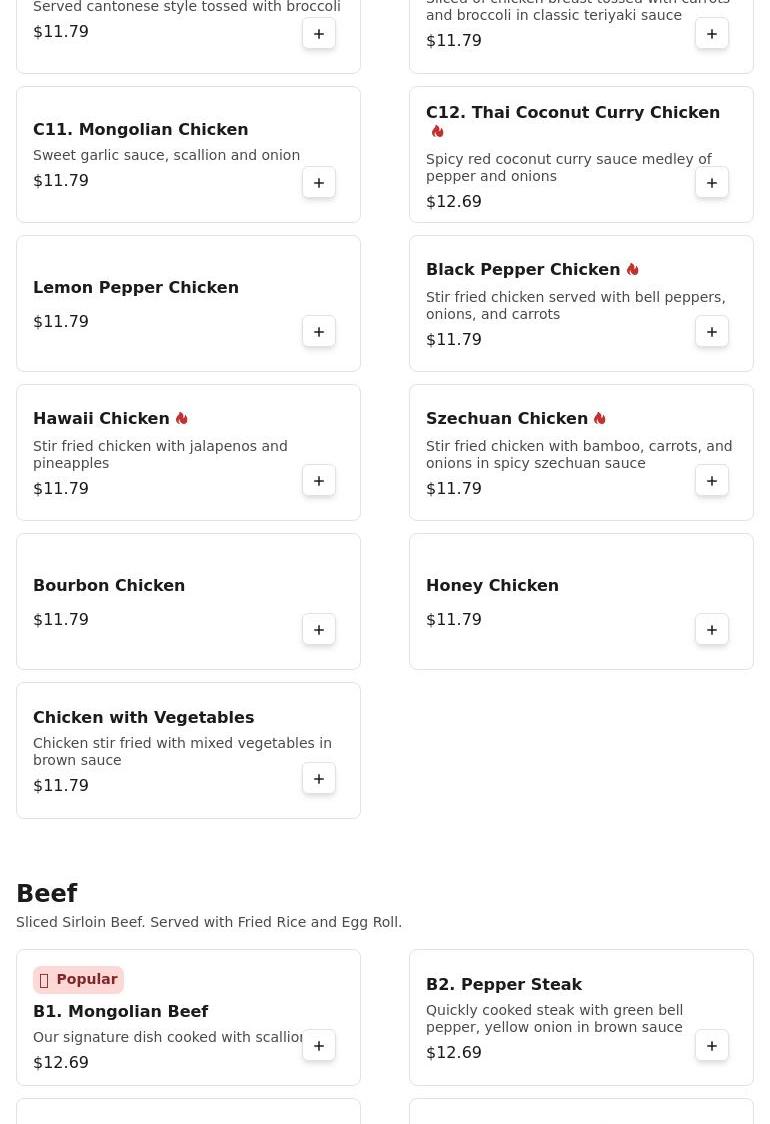Add Honey Chicken via plus icon
The image size is (770, 1124).
tap(712, 630)
